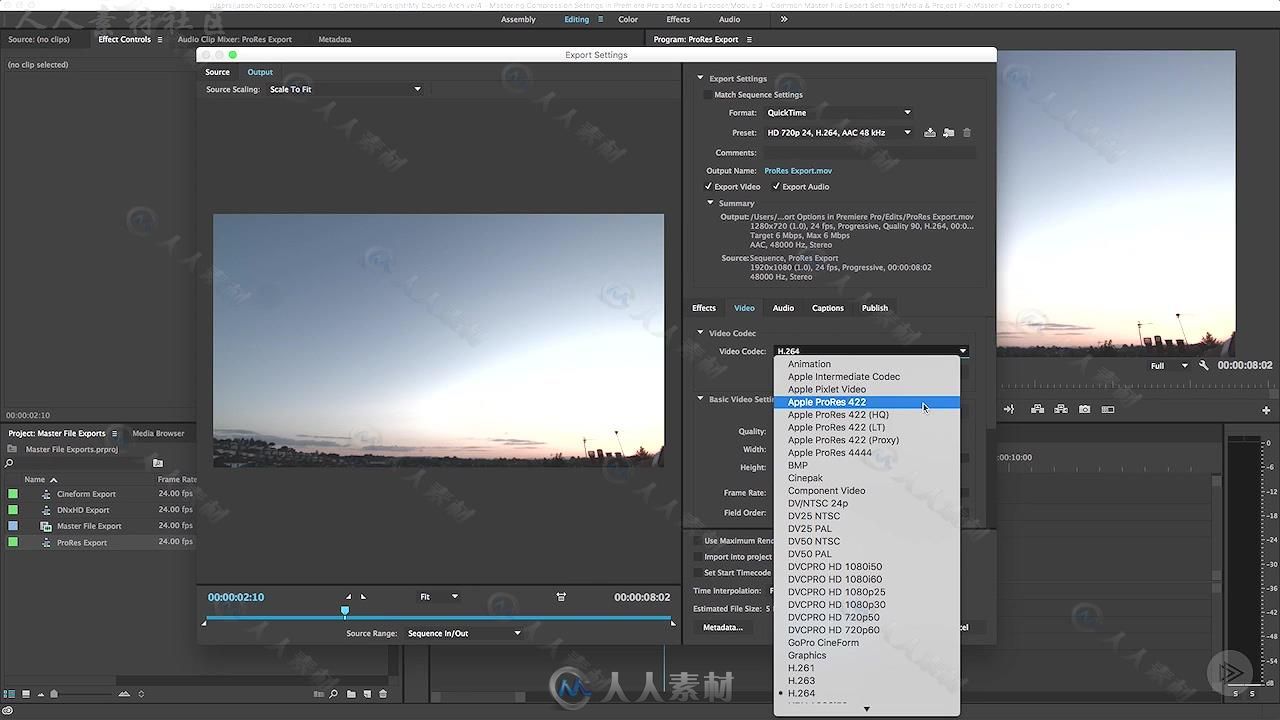Screen dimensions: 1280x720
Task: Uncheck the Export Audio checkbox
Action: tap(776, 187)
